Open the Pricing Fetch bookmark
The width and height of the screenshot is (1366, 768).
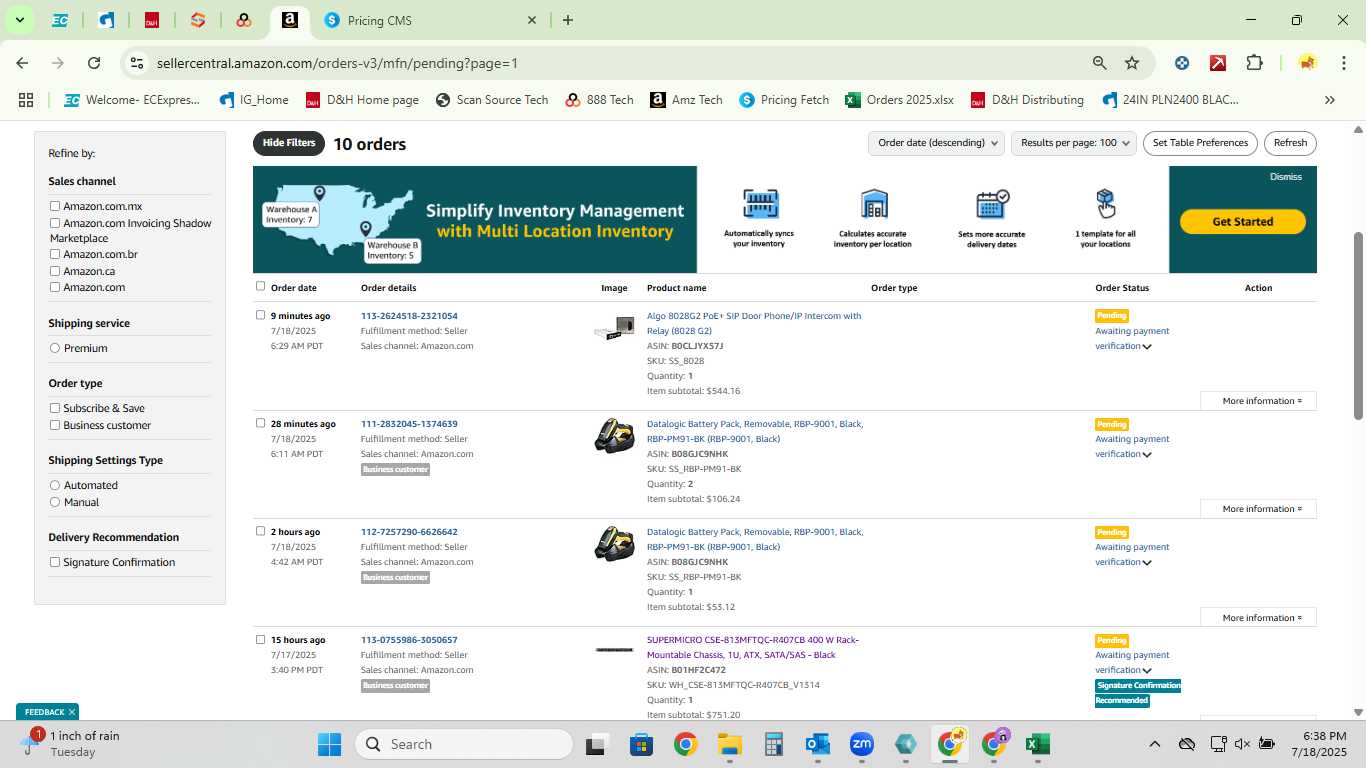(x=784, y=100)
